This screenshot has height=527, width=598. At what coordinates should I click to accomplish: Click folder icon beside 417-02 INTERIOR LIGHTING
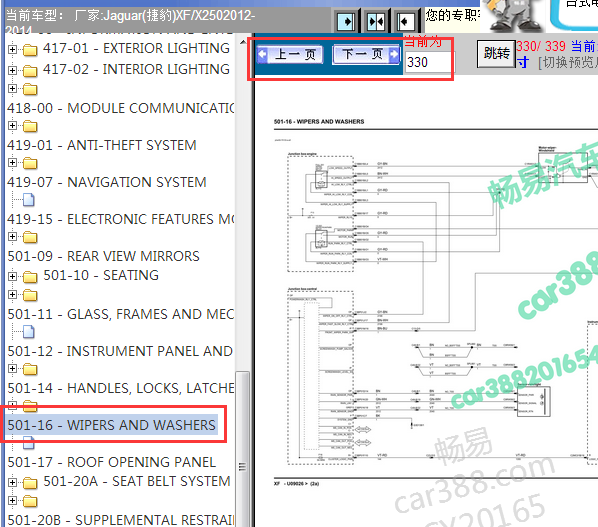pyautogui.click(x=30, y=71)
